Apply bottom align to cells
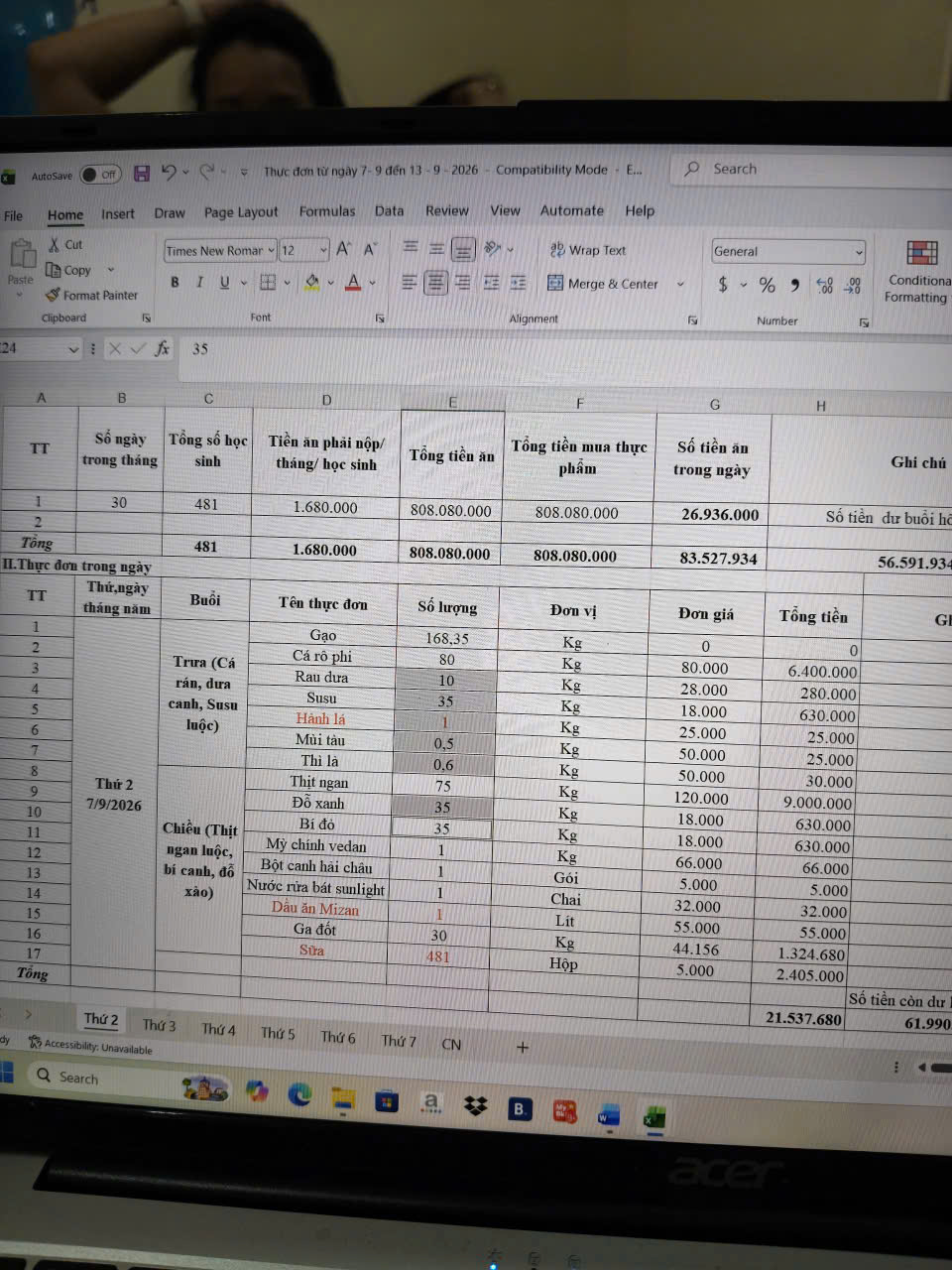This screenshot has height=1270, width=952. (463, 249)
